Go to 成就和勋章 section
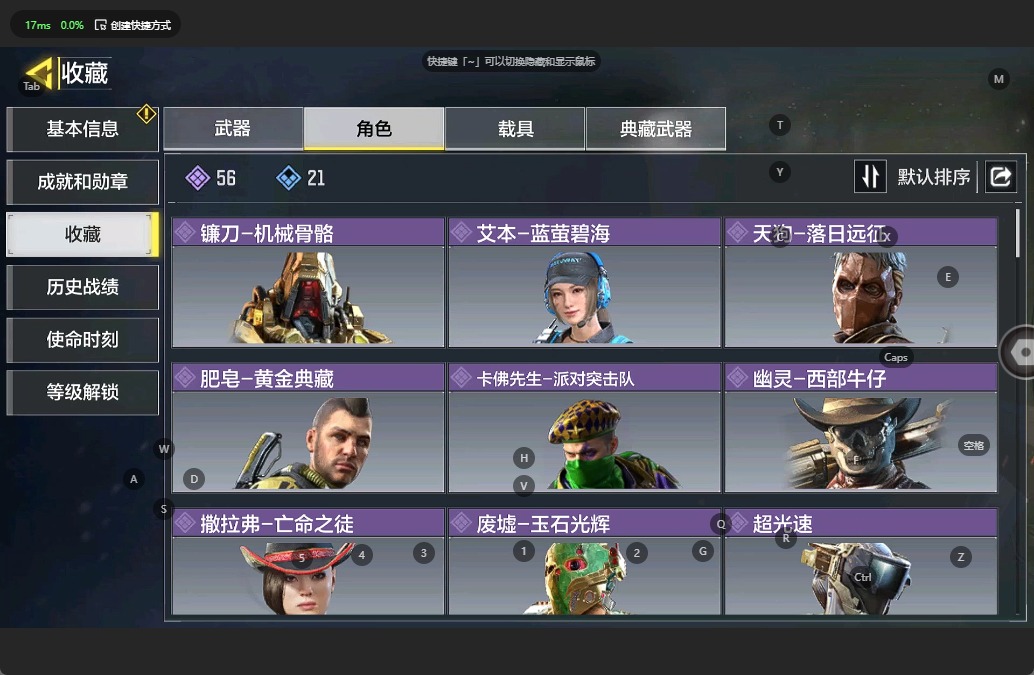 [82, 182]
